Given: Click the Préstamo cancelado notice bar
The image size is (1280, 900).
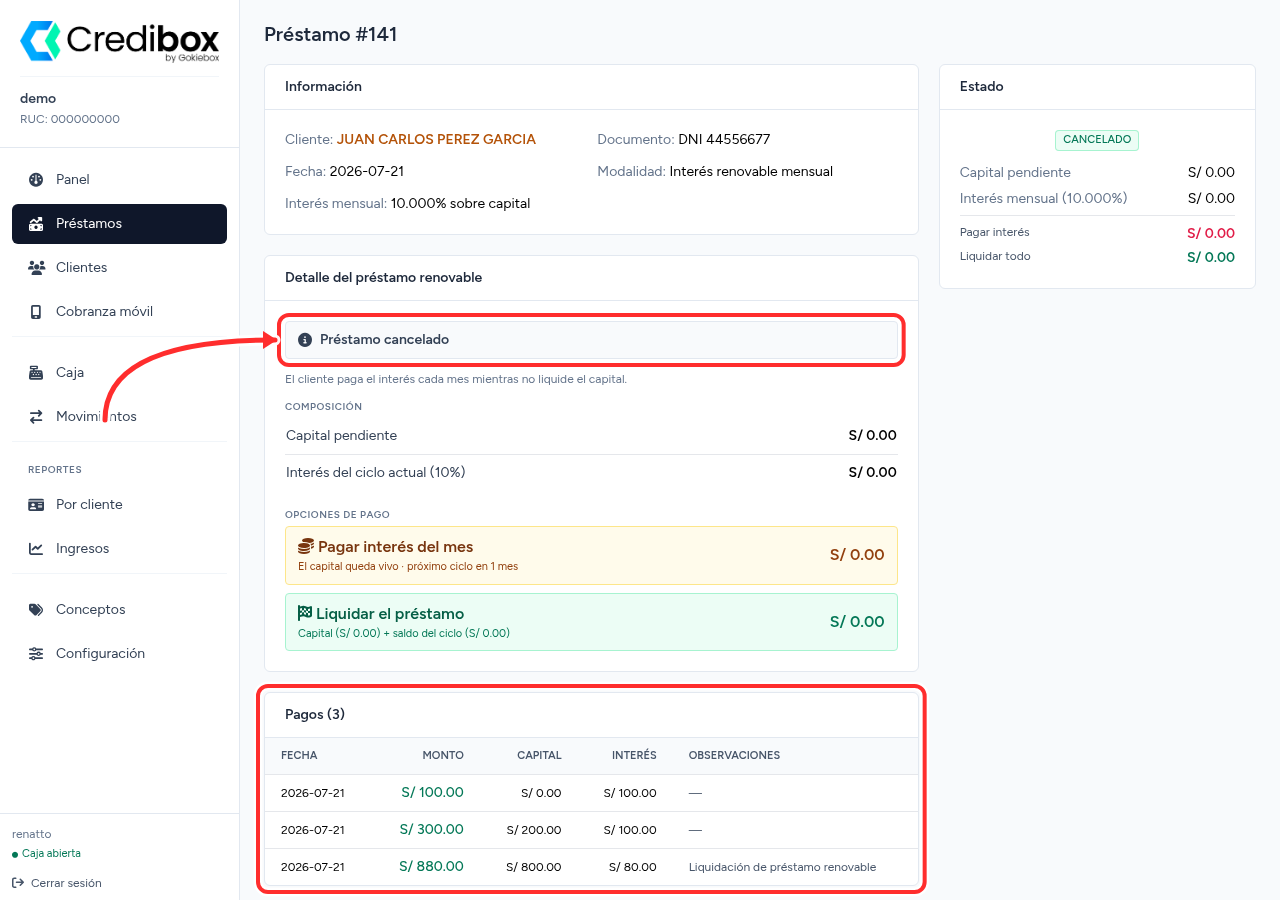Looking at the screenshot, I should (x=591, y=340).
